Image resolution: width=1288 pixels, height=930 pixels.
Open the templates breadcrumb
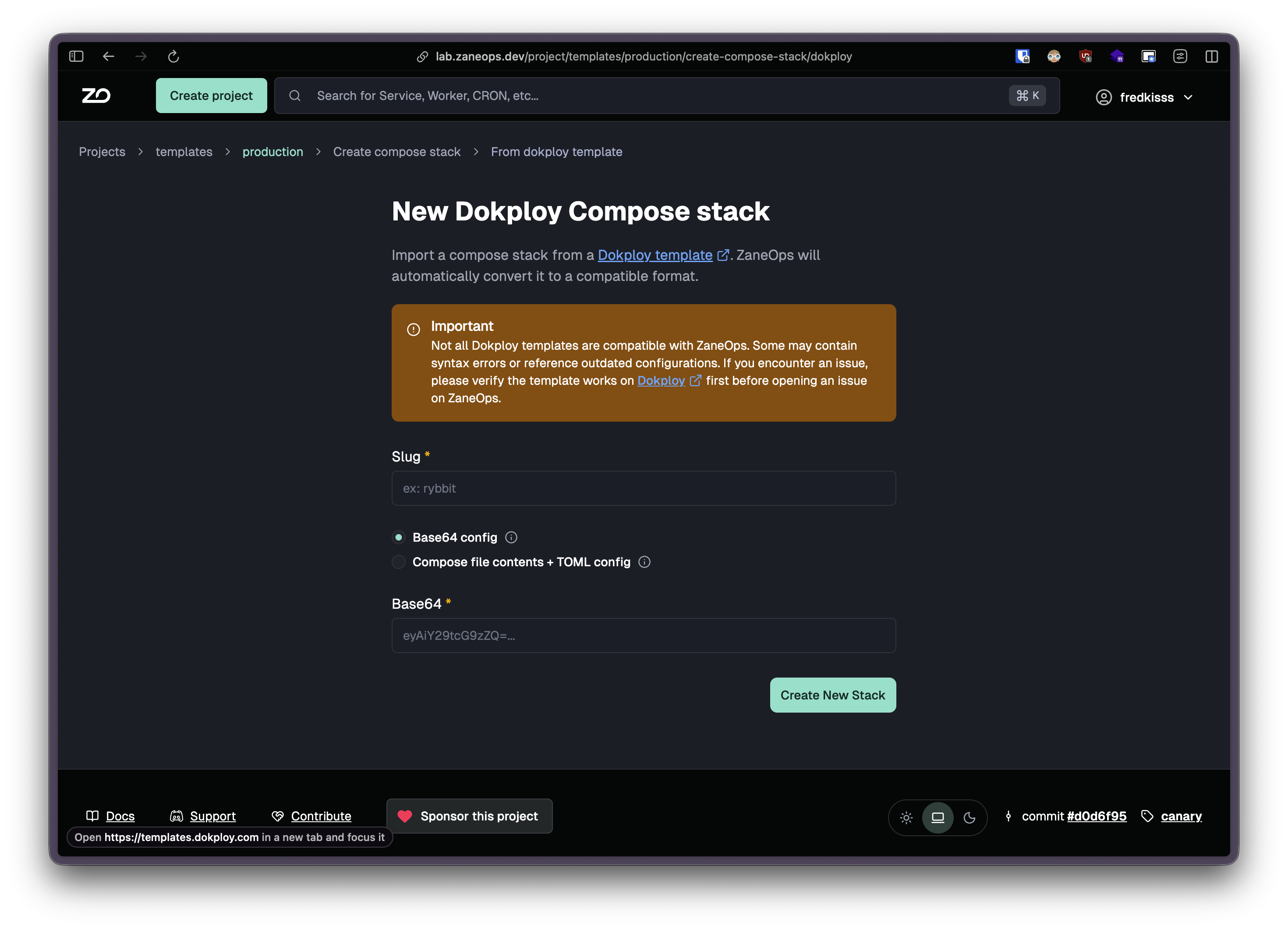coord(184,152)
